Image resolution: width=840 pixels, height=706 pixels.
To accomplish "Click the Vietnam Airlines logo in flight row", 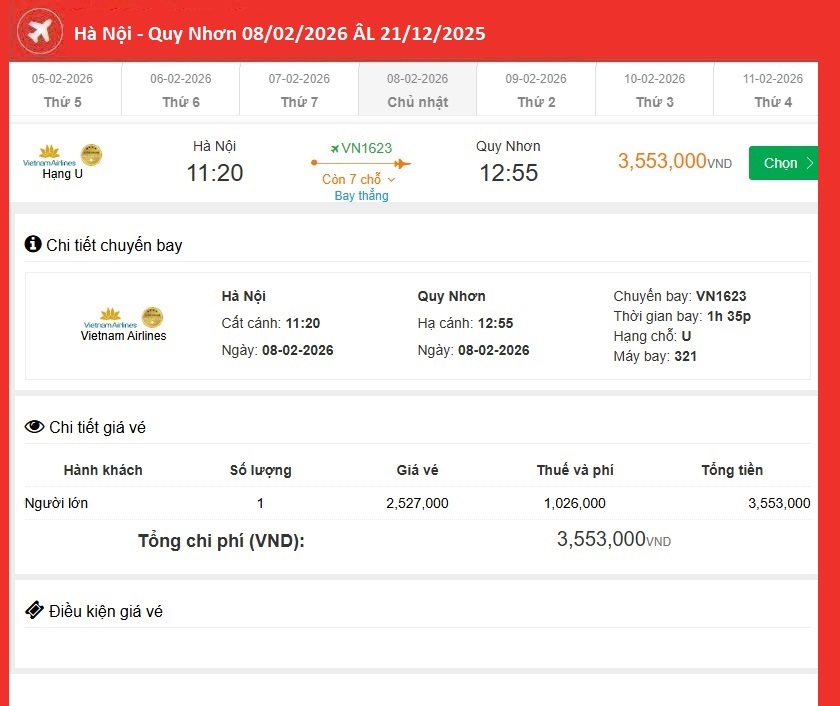I will [49, 154].
